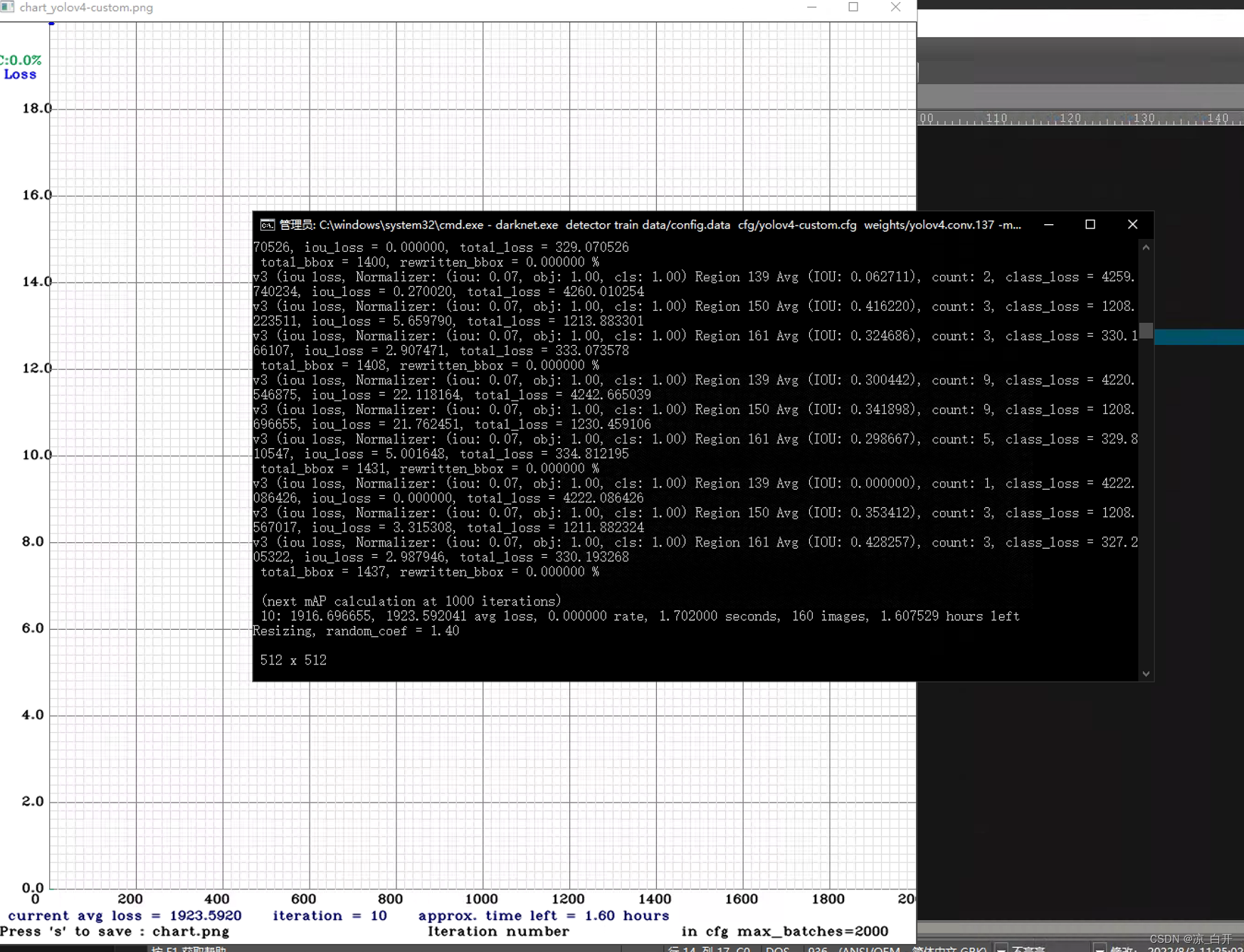Minimize the darknet cmd.exe window
The image size is (1244, 952).
[1048, 225]
